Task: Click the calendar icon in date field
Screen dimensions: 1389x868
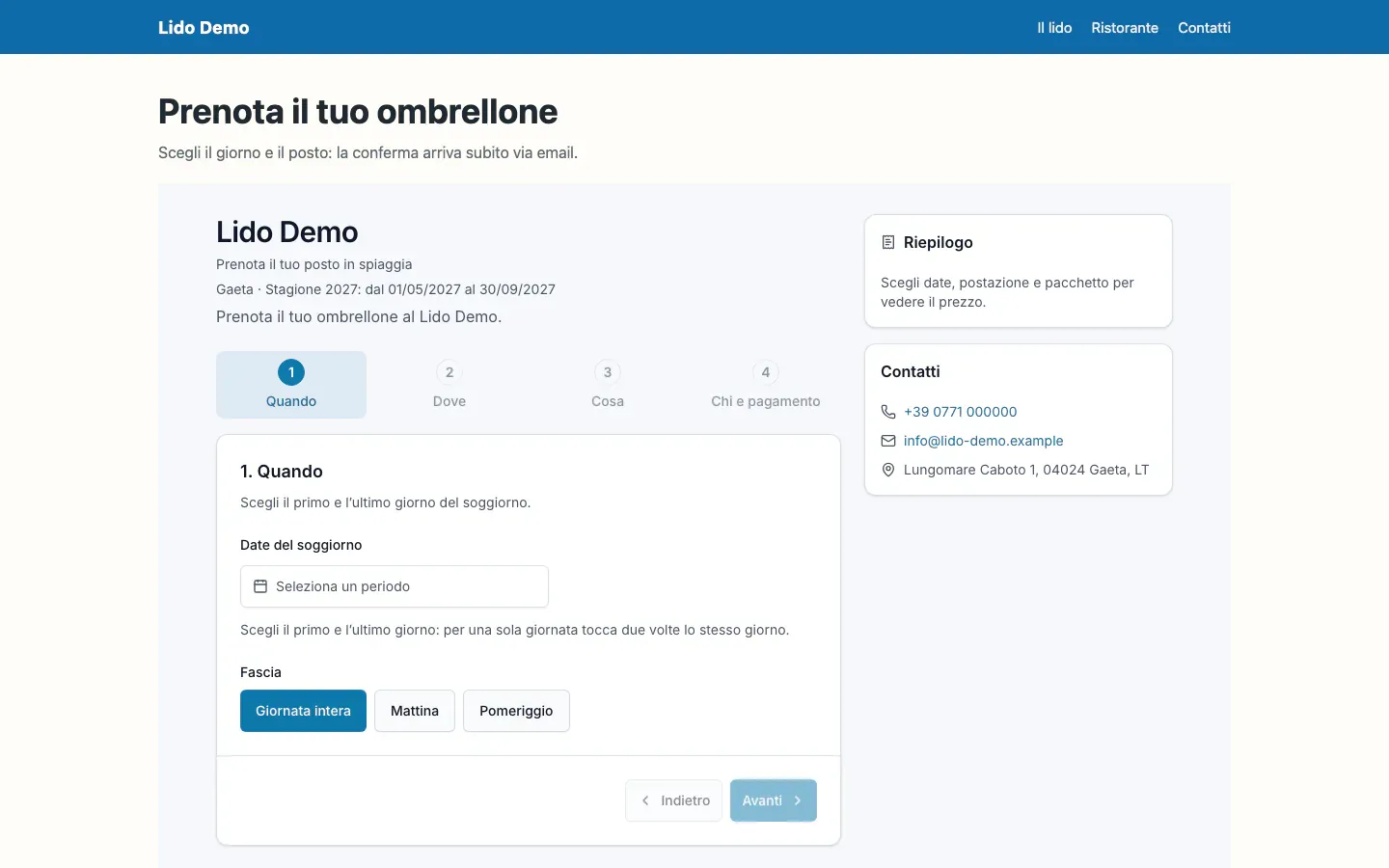Action: [260, 586]
